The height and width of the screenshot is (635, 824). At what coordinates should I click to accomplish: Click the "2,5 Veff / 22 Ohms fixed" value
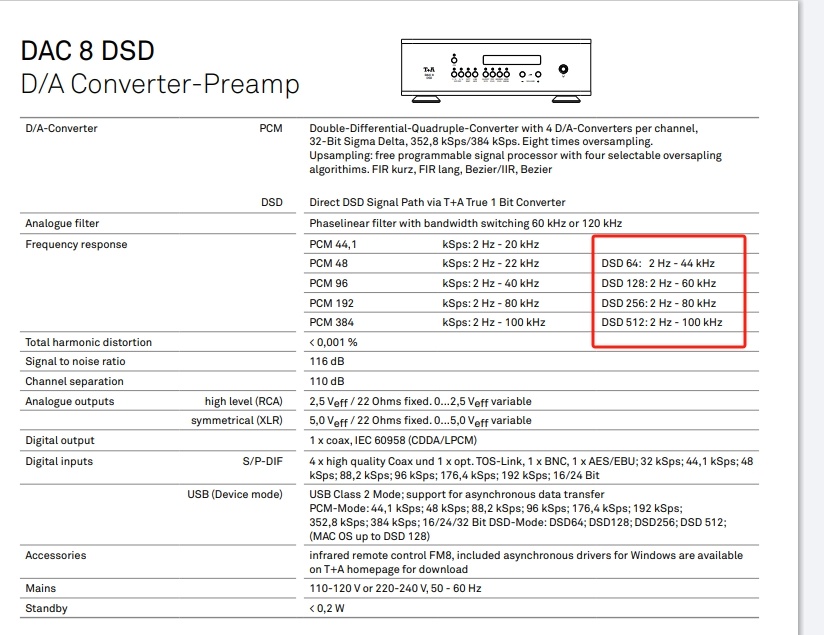[x=420, y=402]
